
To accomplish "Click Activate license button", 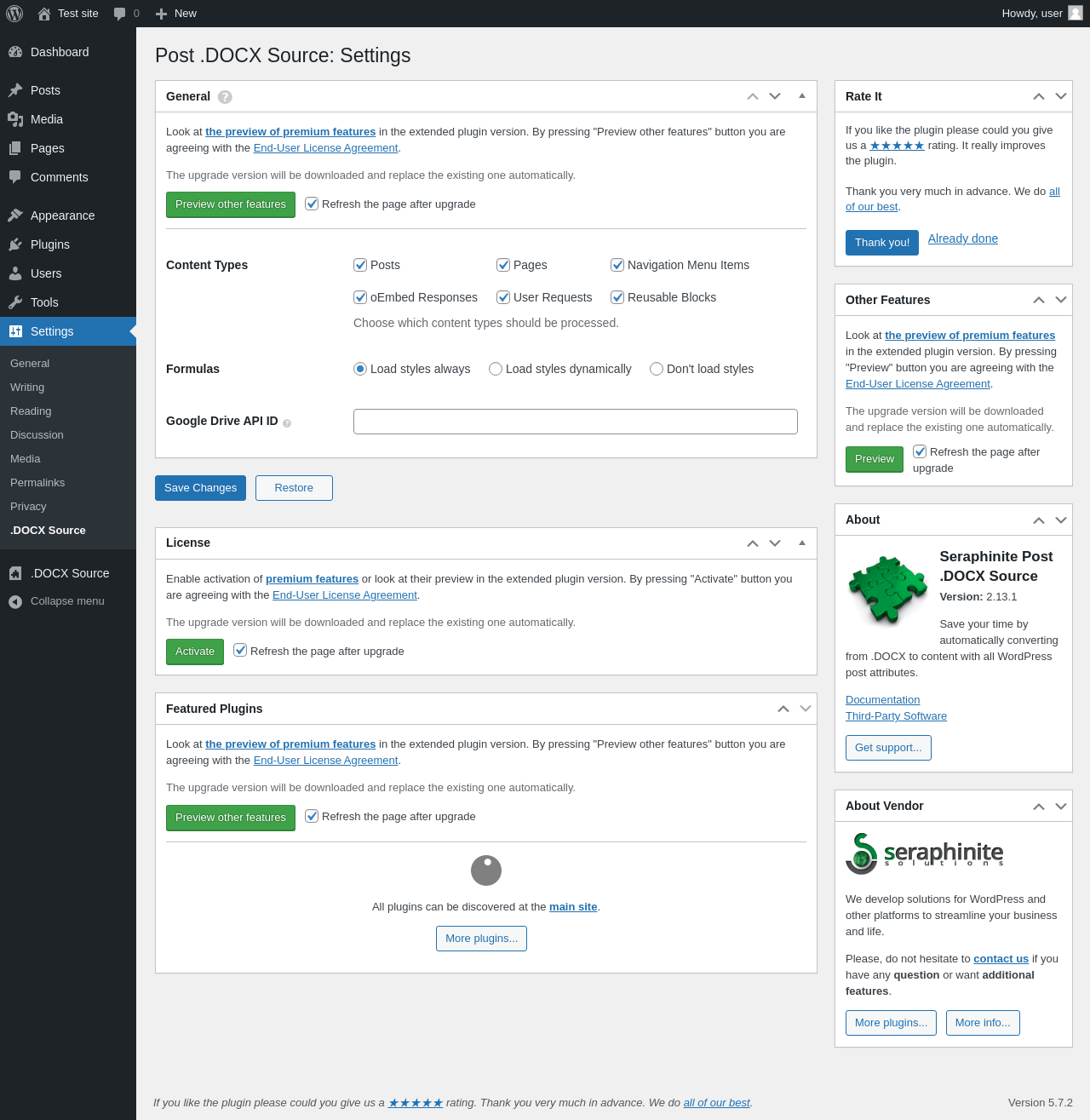I will (x=195, y=652).
